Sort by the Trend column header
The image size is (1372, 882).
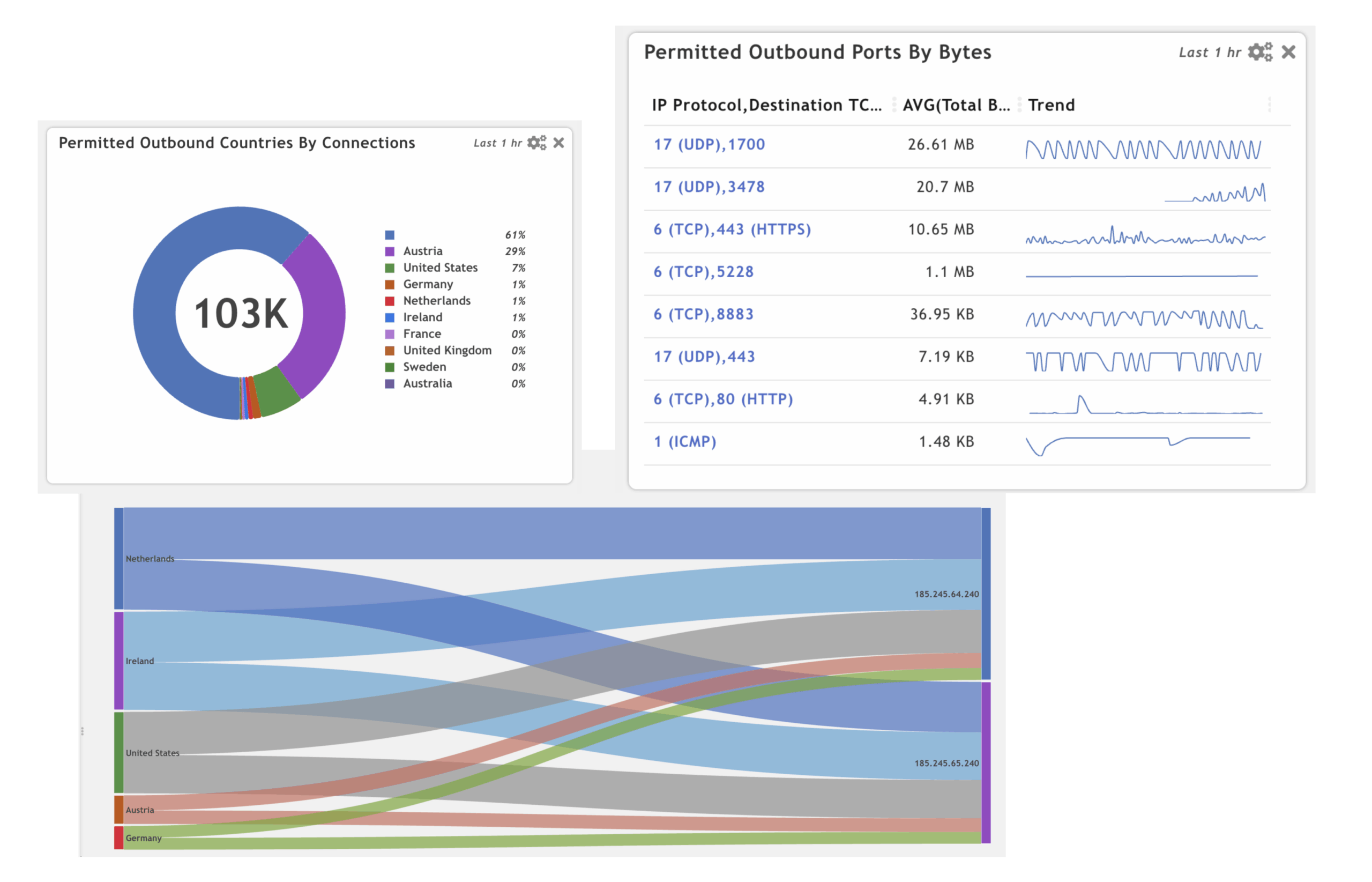pyautogui.click(x=1051, y=106)
